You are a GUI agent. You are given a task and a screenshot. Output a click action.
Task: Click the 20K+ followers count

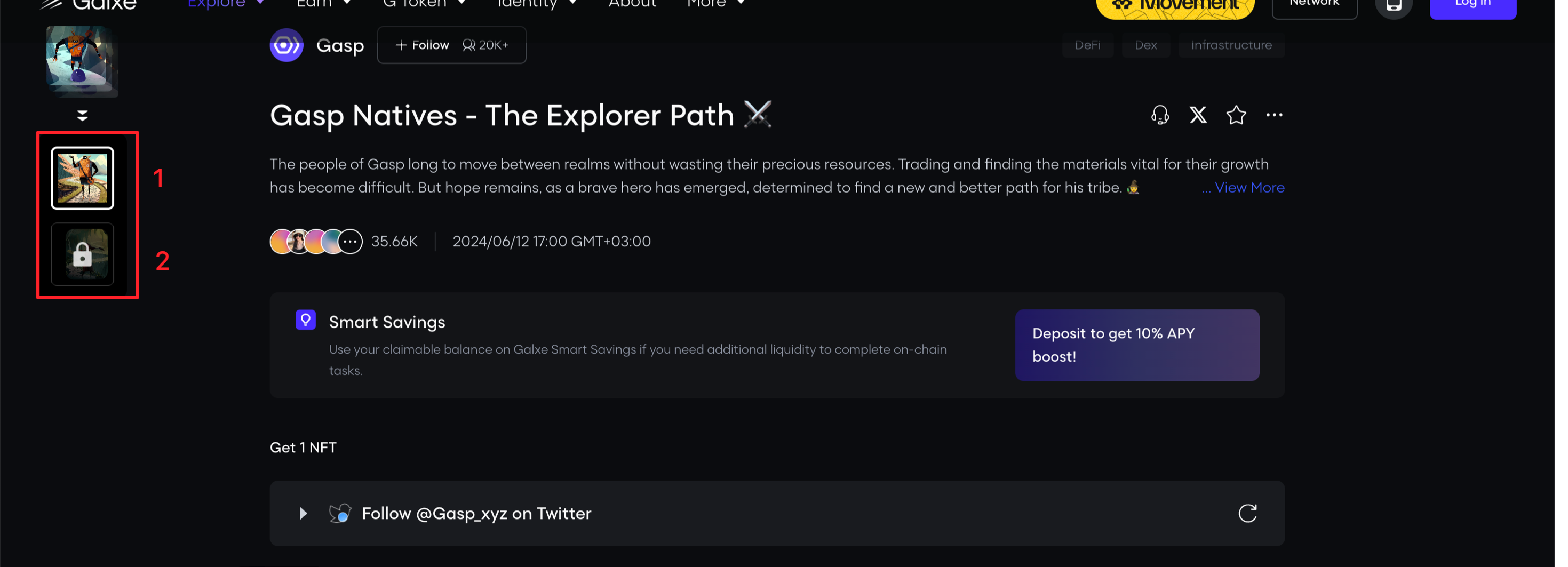(485, 45)
